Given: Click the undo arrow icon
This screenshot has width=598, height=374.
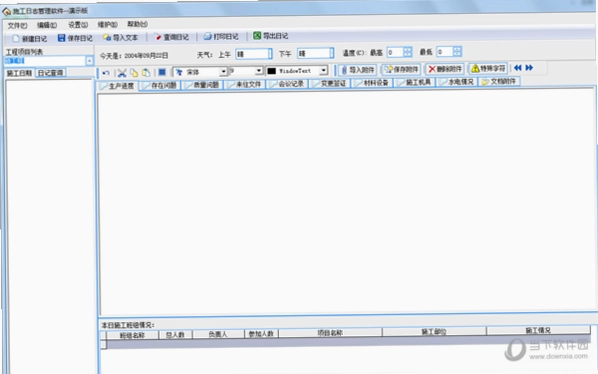Looking at the screenshot, I should pyautogui.click(x=106, y=73).
